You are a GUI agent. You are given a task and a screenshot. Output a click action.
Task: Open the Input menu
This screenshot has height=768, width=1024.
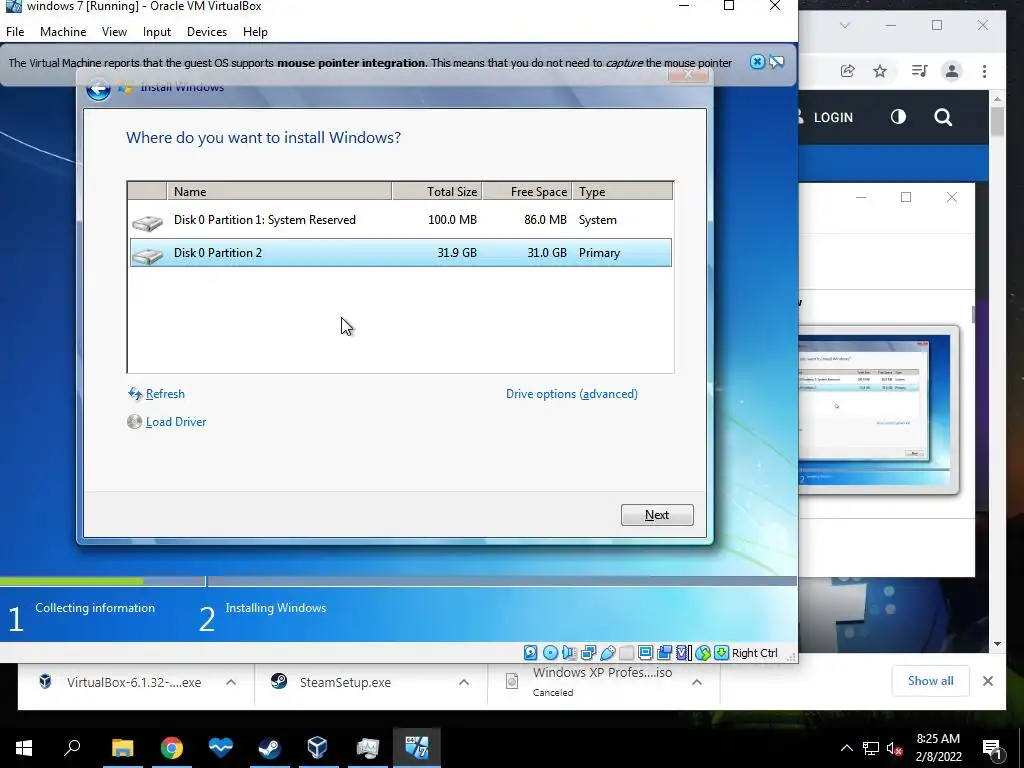click(x=157, y=32)
